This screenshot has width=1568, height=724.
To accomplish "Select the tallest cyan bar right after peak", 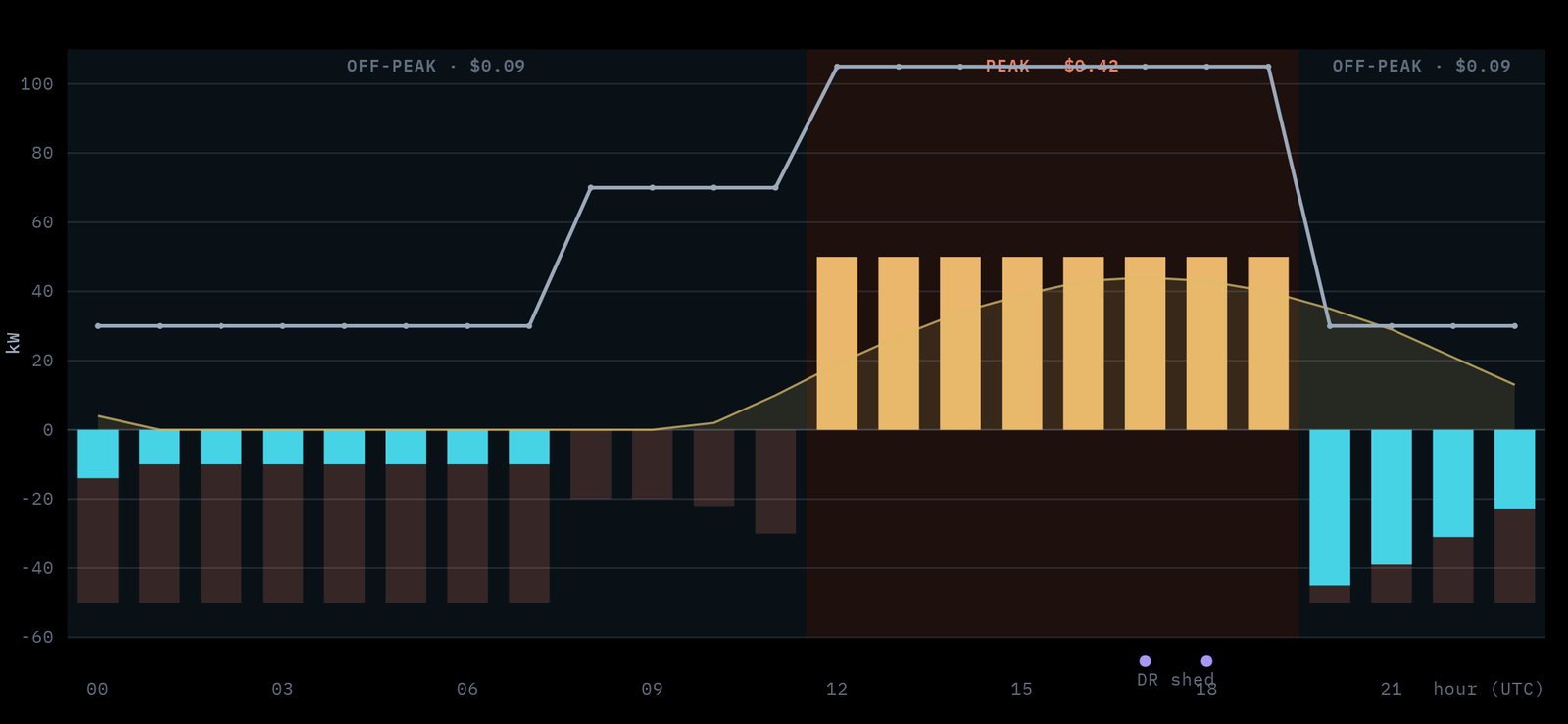I will (x=1330, y=507).
